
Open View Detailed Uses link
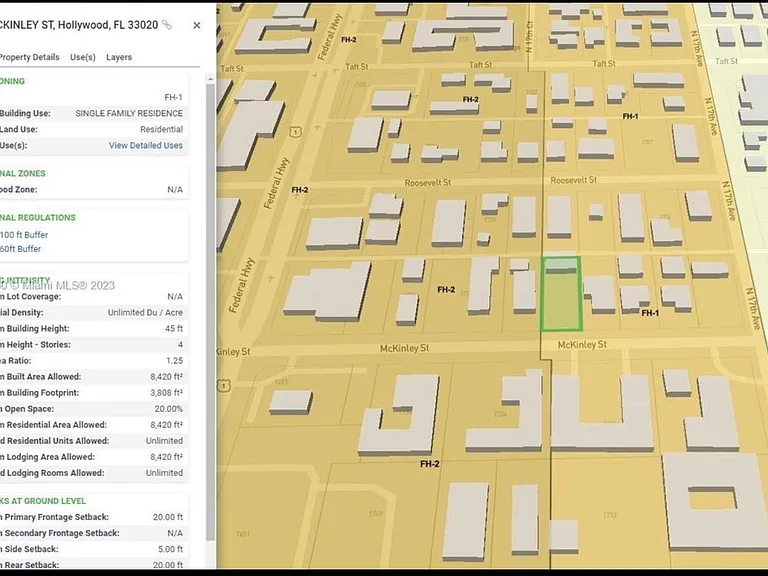tap(146, 145)
